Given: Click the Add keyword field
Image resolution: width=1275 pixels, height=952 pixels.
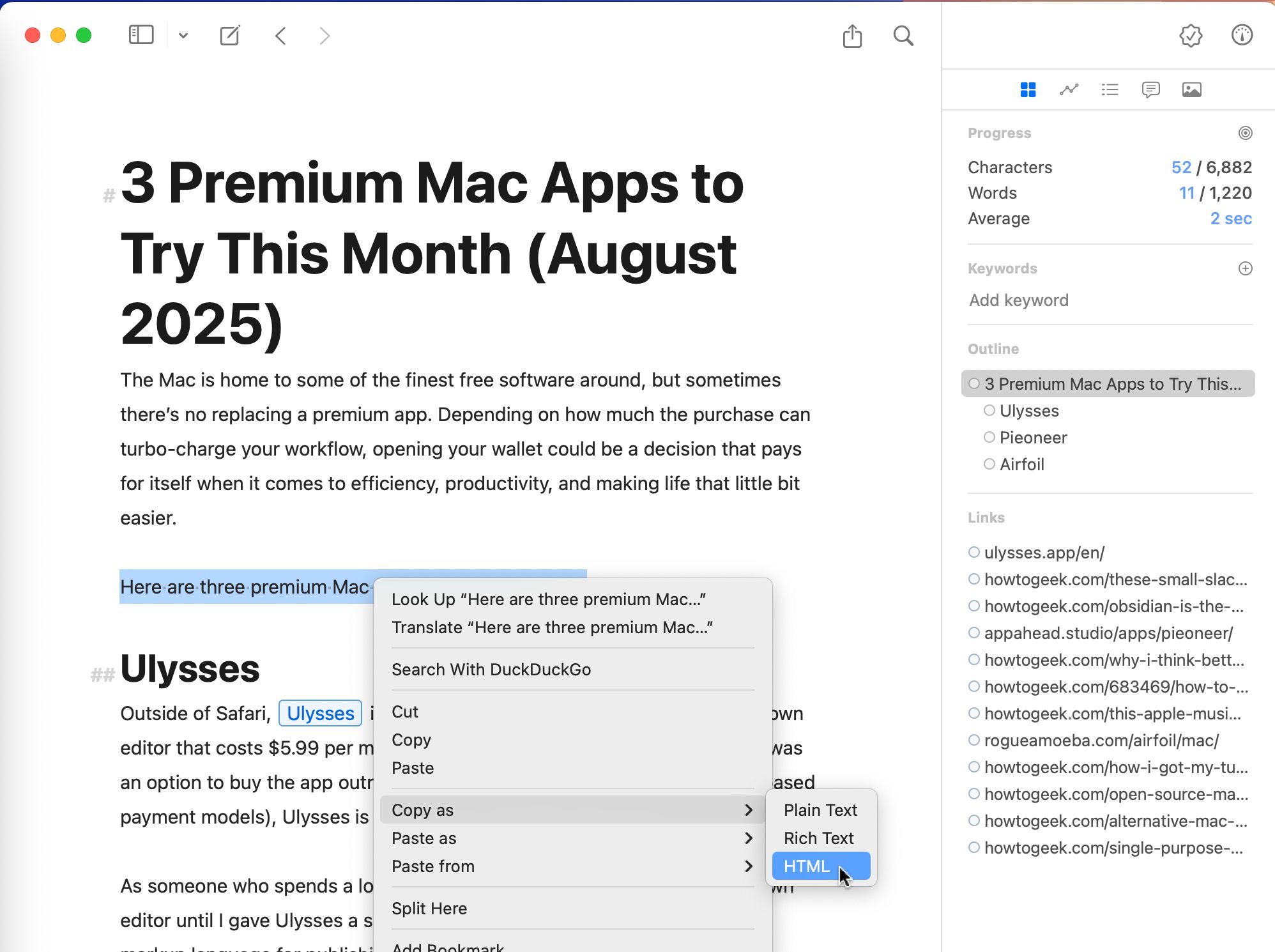Looking at the screenshot, I should pos(1019,300).
